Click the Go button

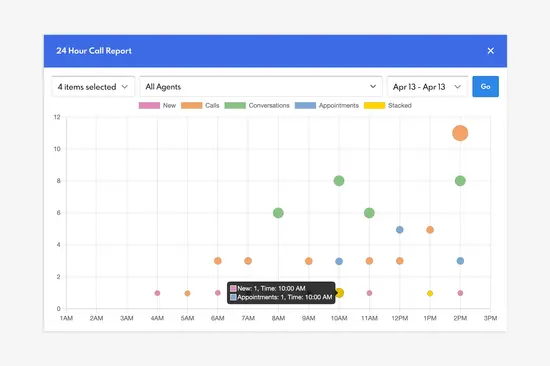pyautogui.click(x=485, y=87)
